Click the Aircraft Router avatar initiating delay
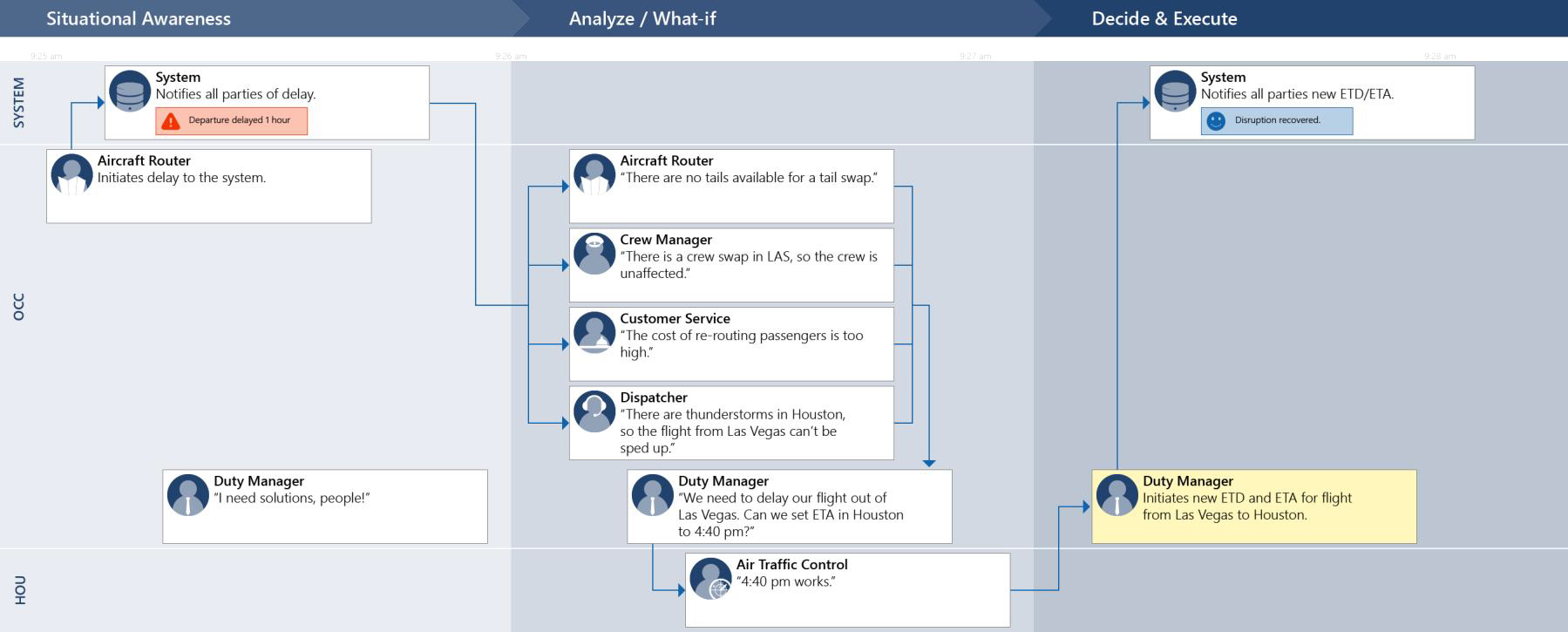Screen dimensions: 1568x632 [71, 174]
